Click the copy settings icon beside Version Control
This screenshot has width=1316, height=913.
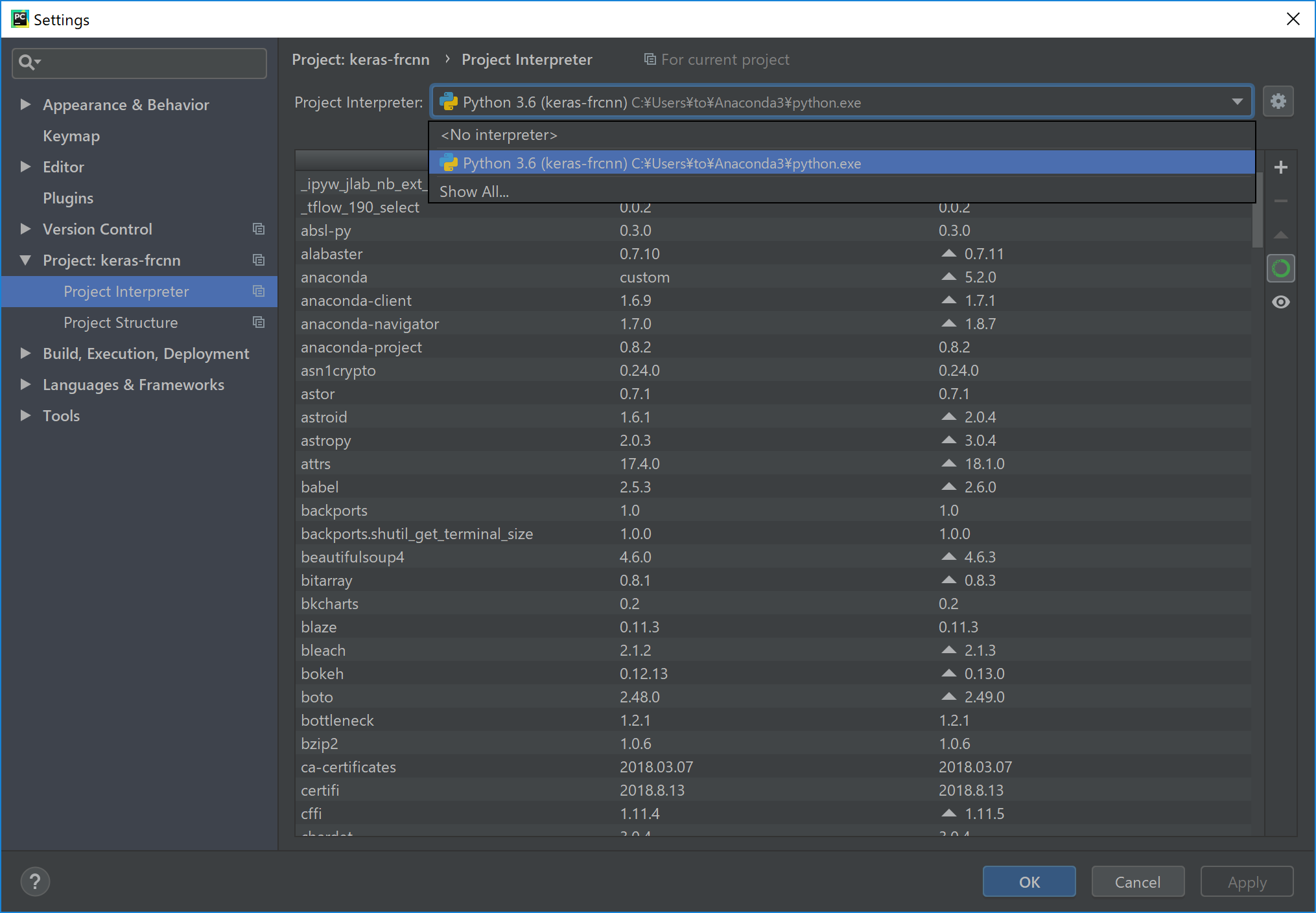pos(259,229)
